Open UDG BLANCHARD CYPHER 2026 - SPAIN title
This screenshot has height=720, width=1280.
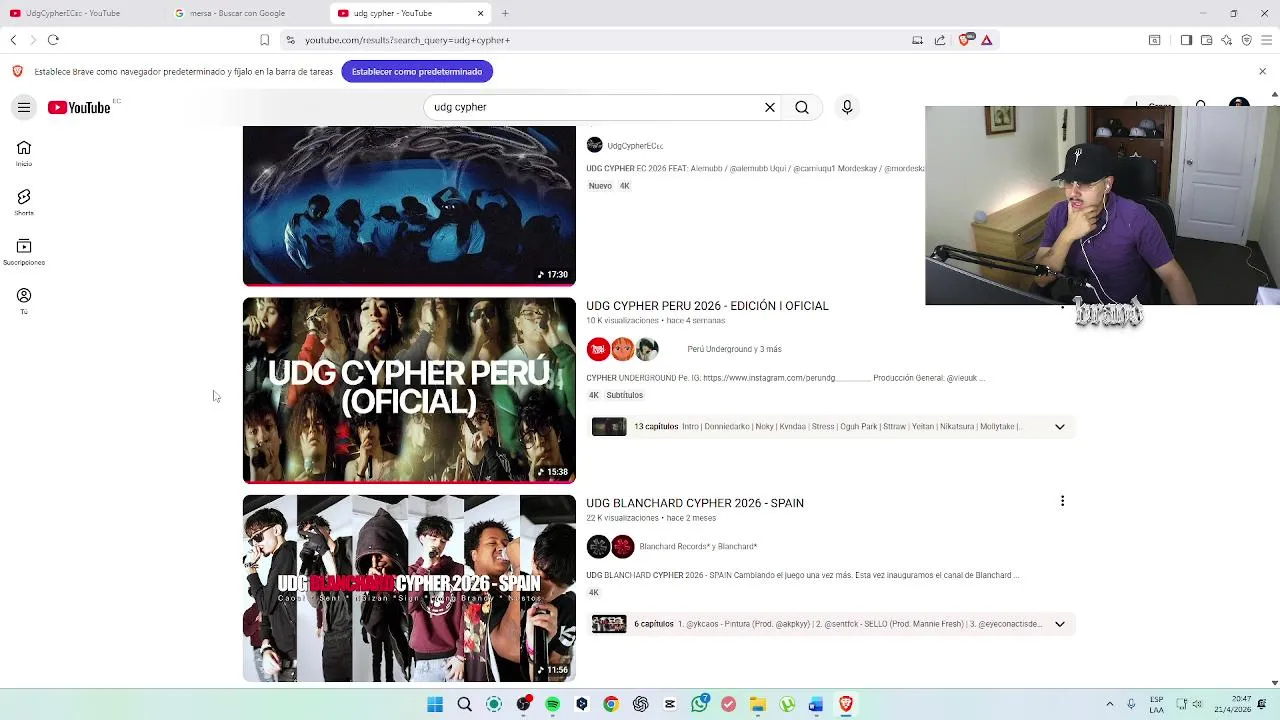(695, 503)
